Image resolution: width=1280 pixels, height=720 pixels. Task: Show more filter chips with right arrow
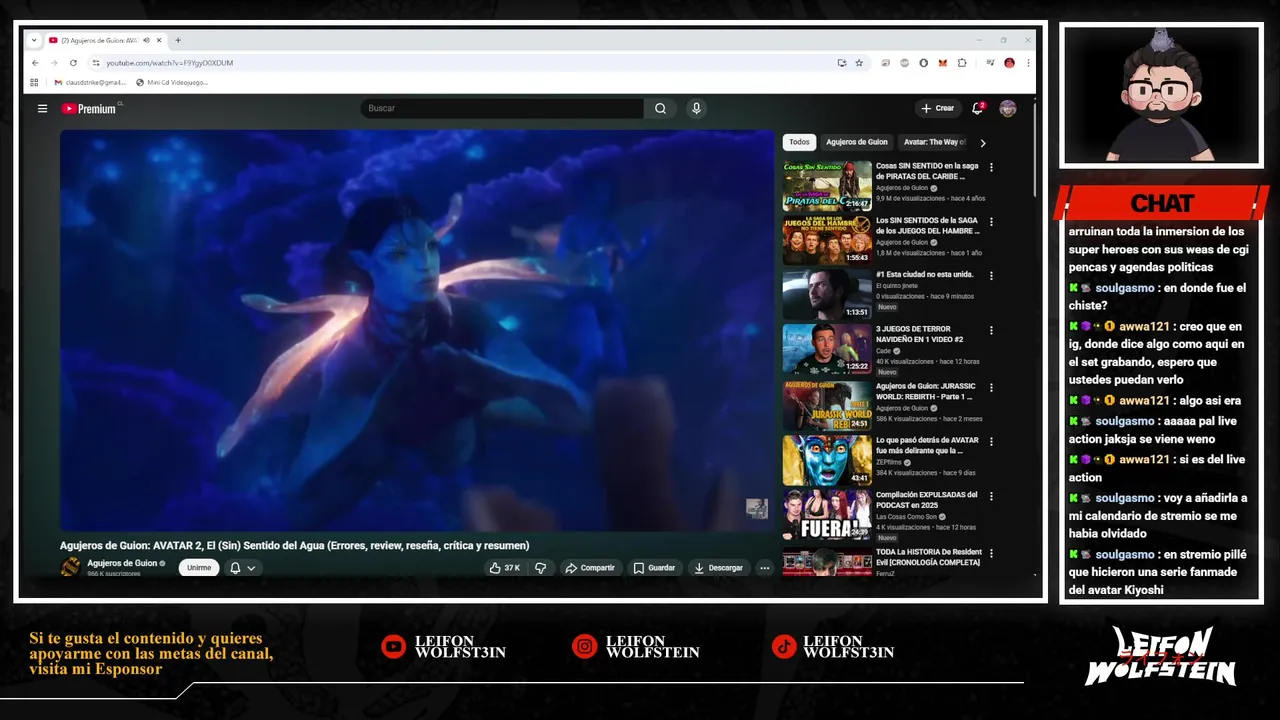[x=982, y=143]
